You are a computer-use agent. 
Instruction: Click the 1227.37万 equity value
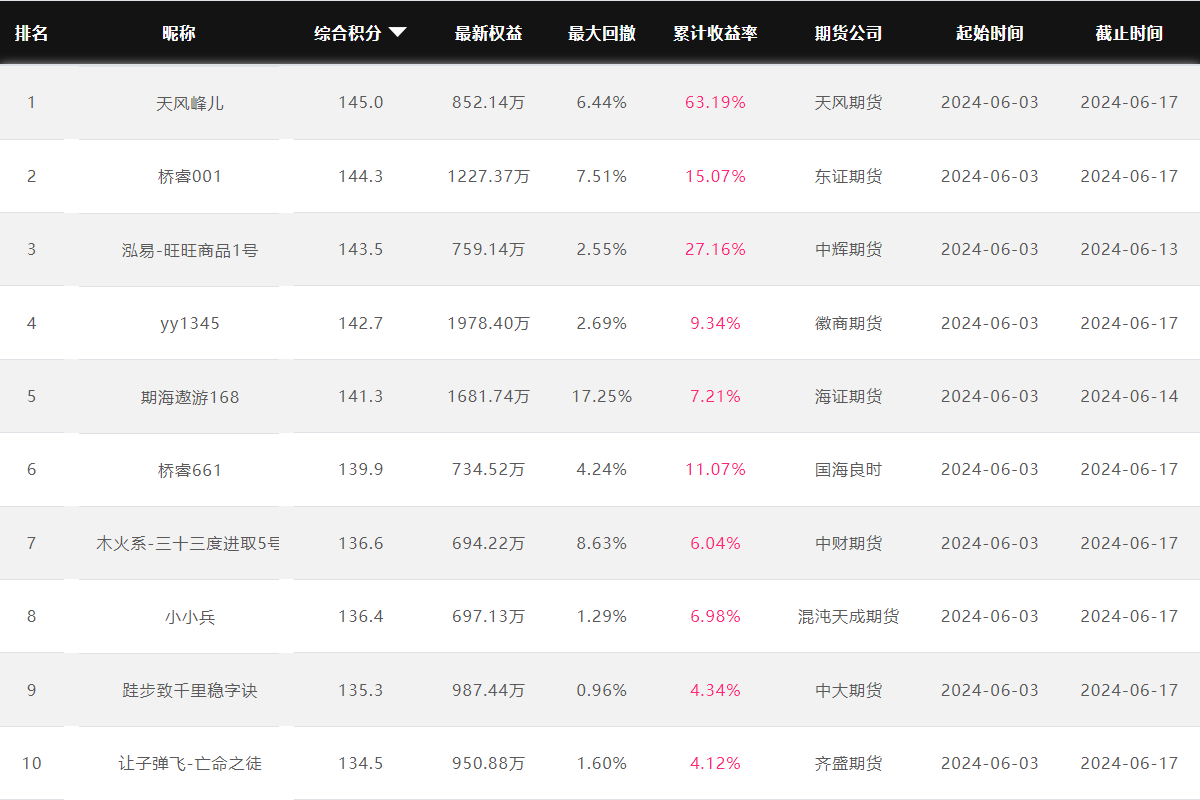pyautogui.click(x=488, y=176)
